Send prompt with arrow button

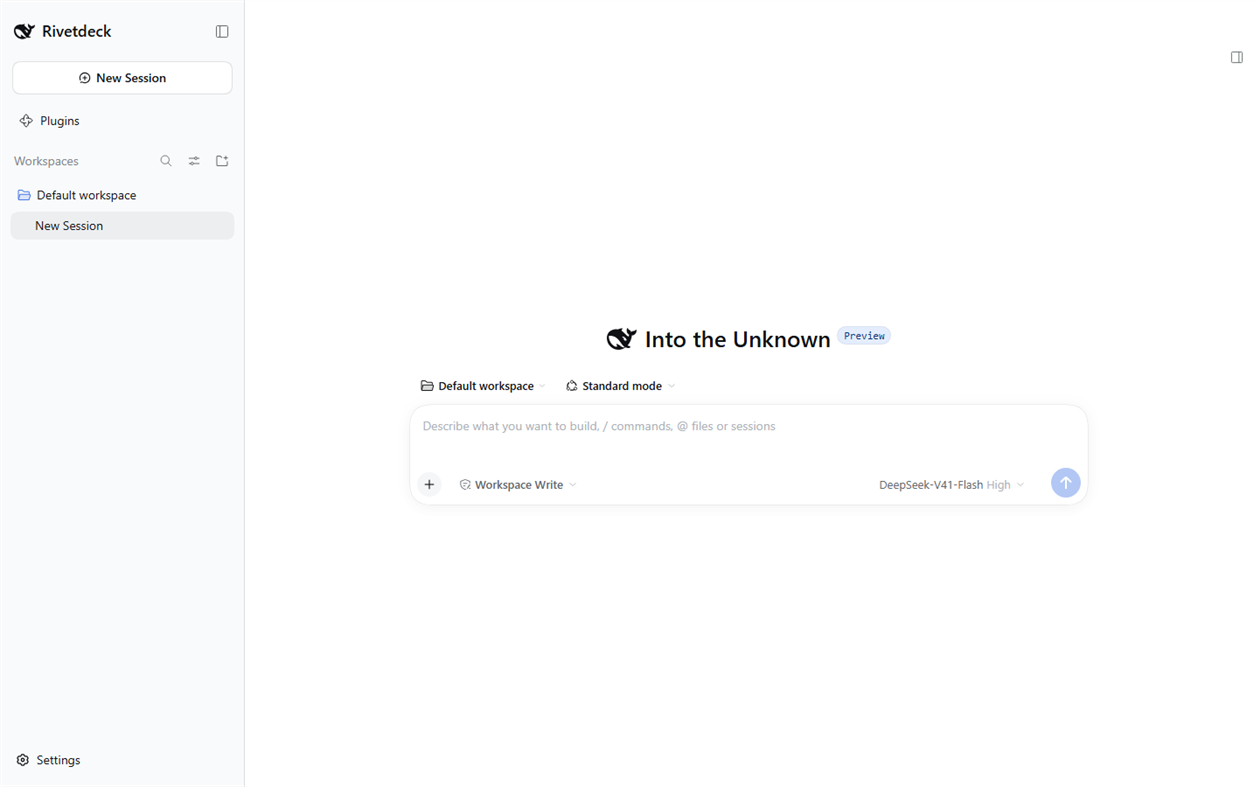(1066, 483)
